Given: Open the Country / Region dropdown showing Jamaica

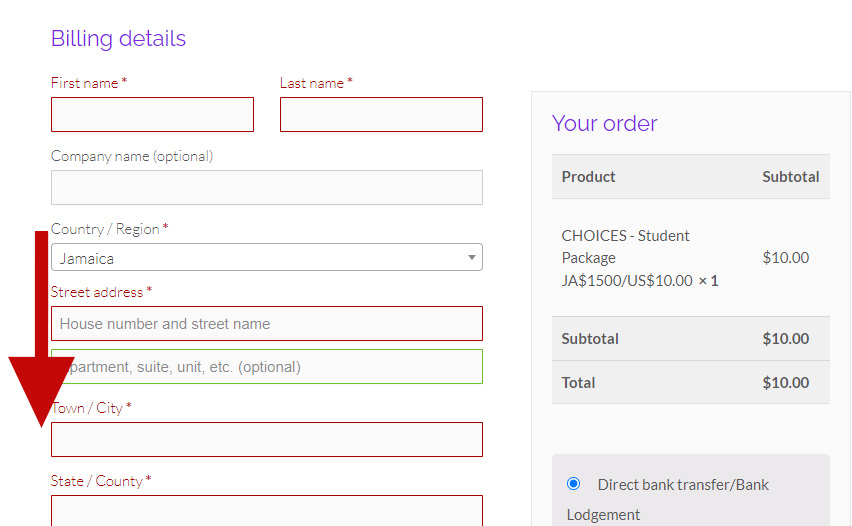Looking at the screenshot, I should [260, 258].
